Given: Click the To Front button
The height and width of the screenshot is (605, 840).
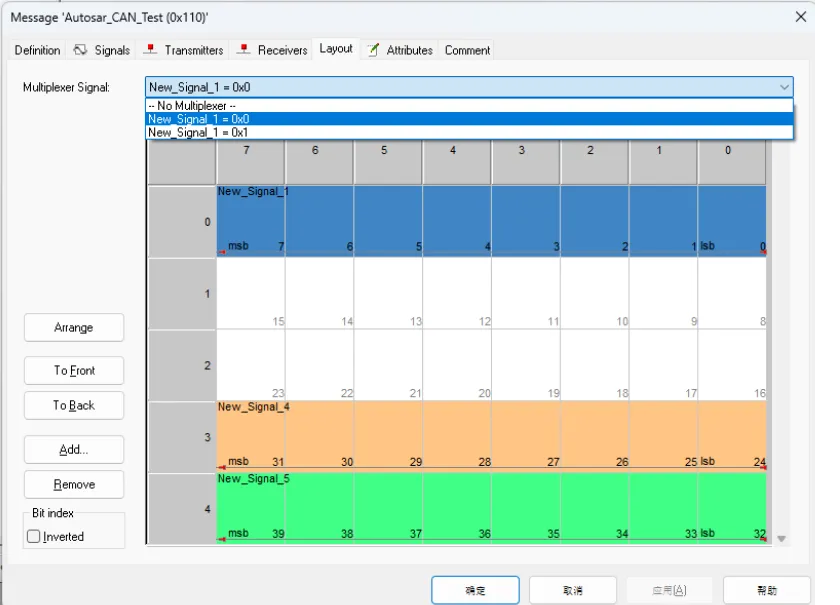Looking at the screenshot, I should point(74,371).
